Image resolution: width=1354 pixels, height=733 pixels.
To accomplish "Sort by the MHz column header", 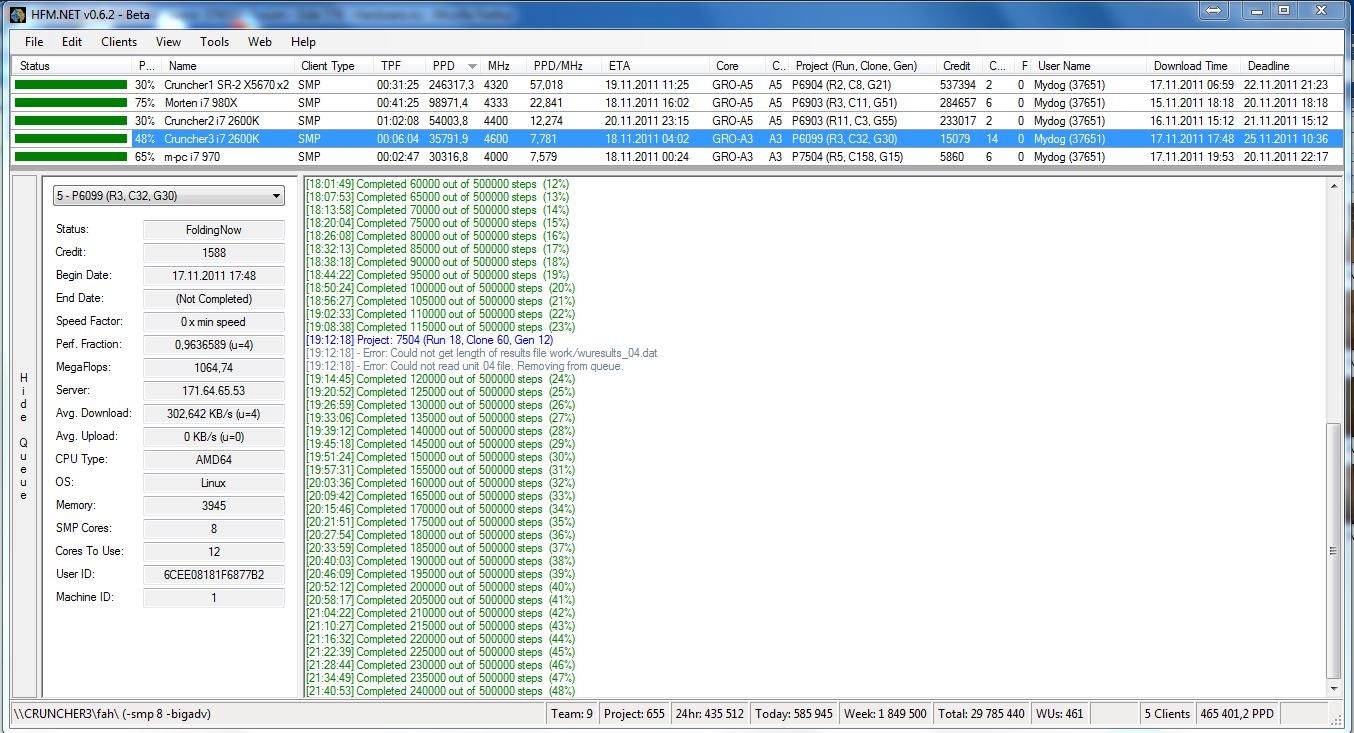I will click(504, 66).
